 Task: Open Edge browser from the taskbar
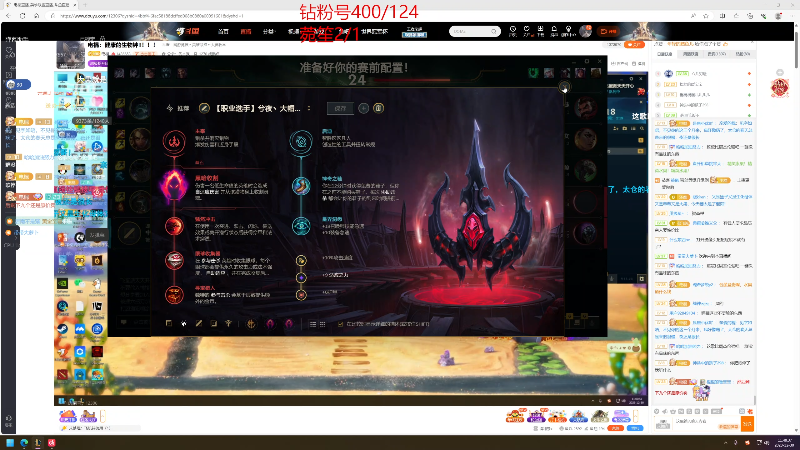tap(24, 442)
